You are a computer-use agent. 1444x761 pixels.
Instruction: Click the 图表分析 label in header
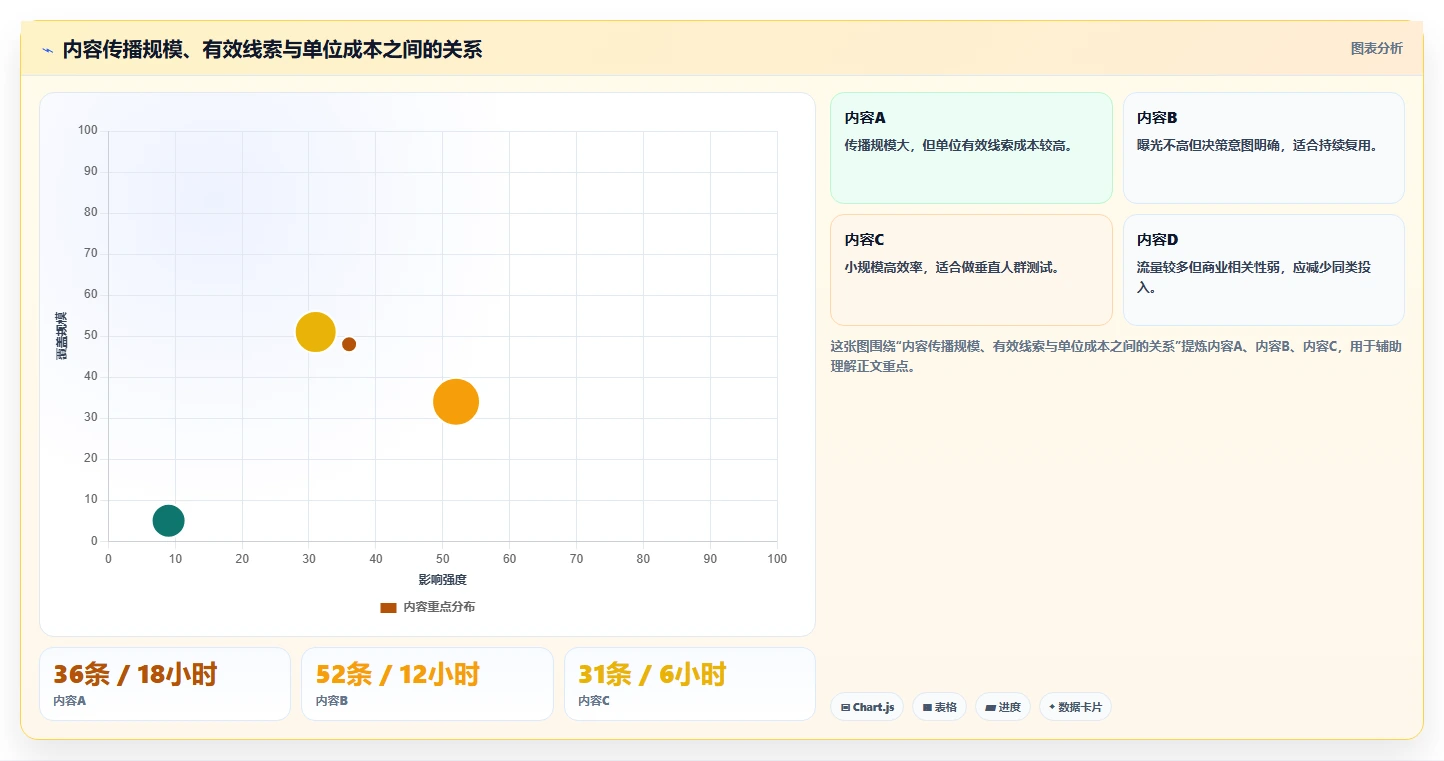click(x=1376, y=48)
